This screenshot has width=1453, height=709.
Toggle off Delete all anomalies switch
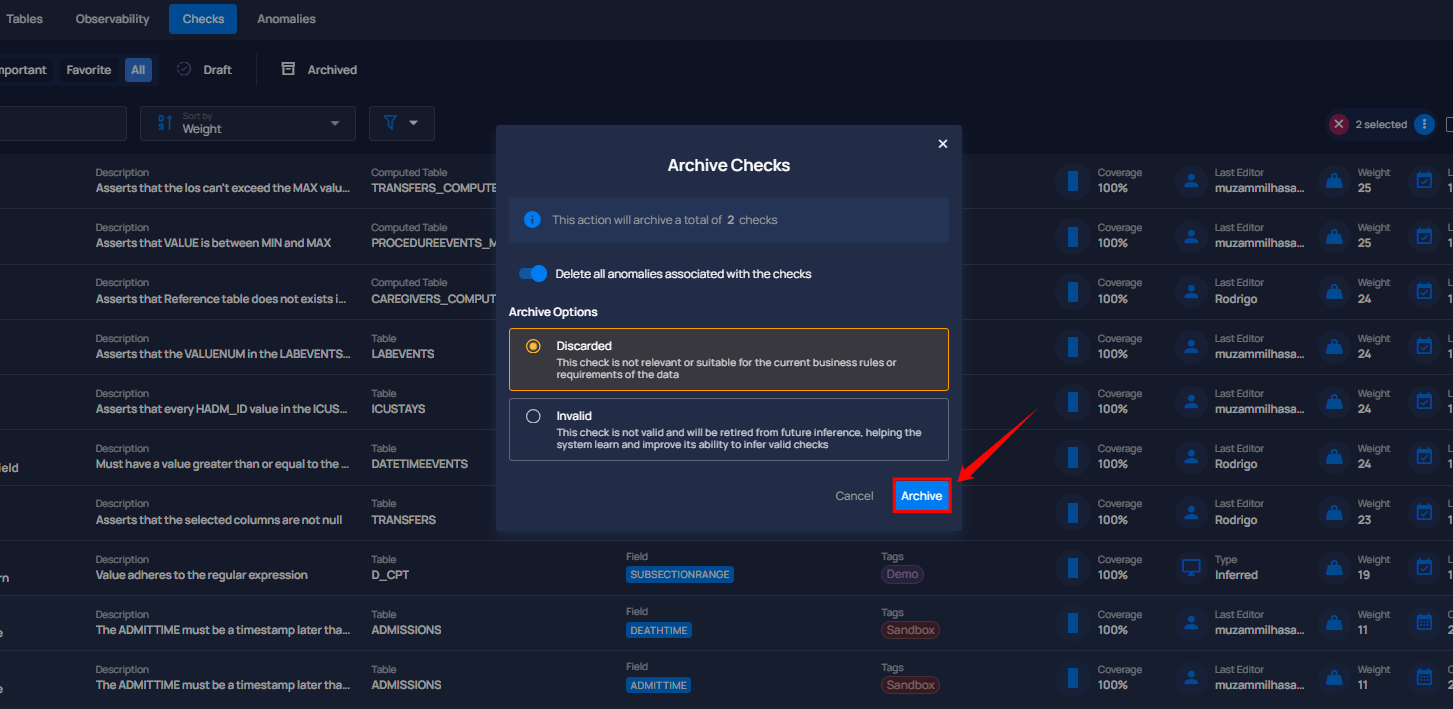[533, 274]
